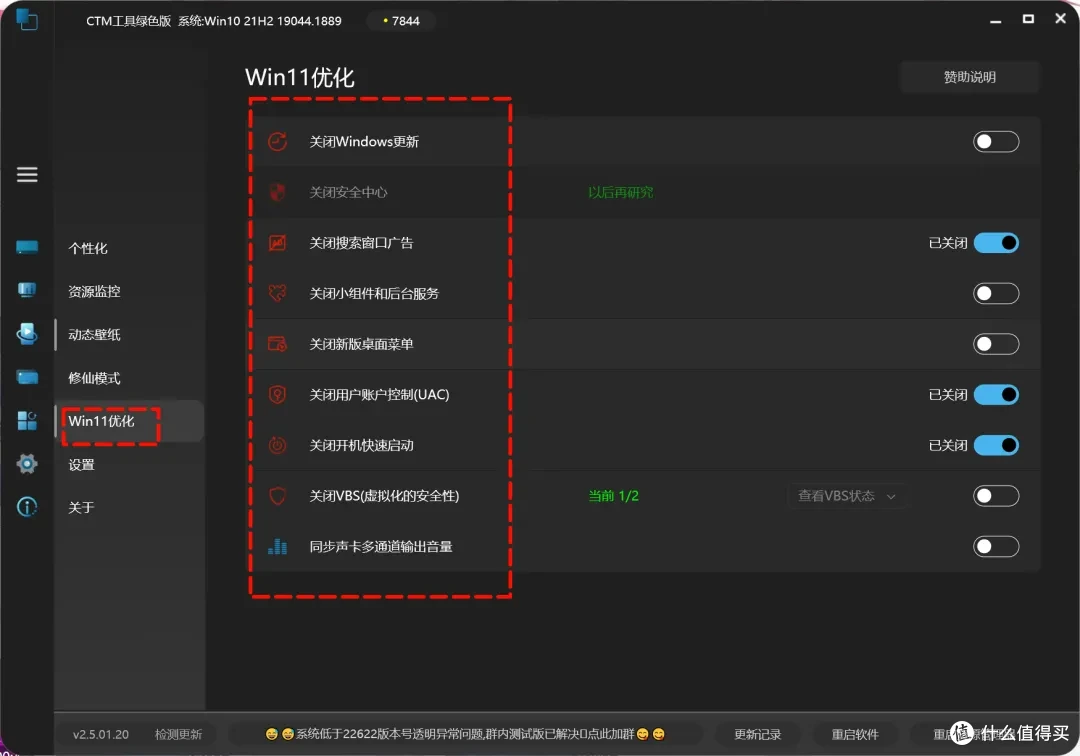Screen dimensions: 1080x756
Task: Close the CTM window
Action: click(1061, 19)
